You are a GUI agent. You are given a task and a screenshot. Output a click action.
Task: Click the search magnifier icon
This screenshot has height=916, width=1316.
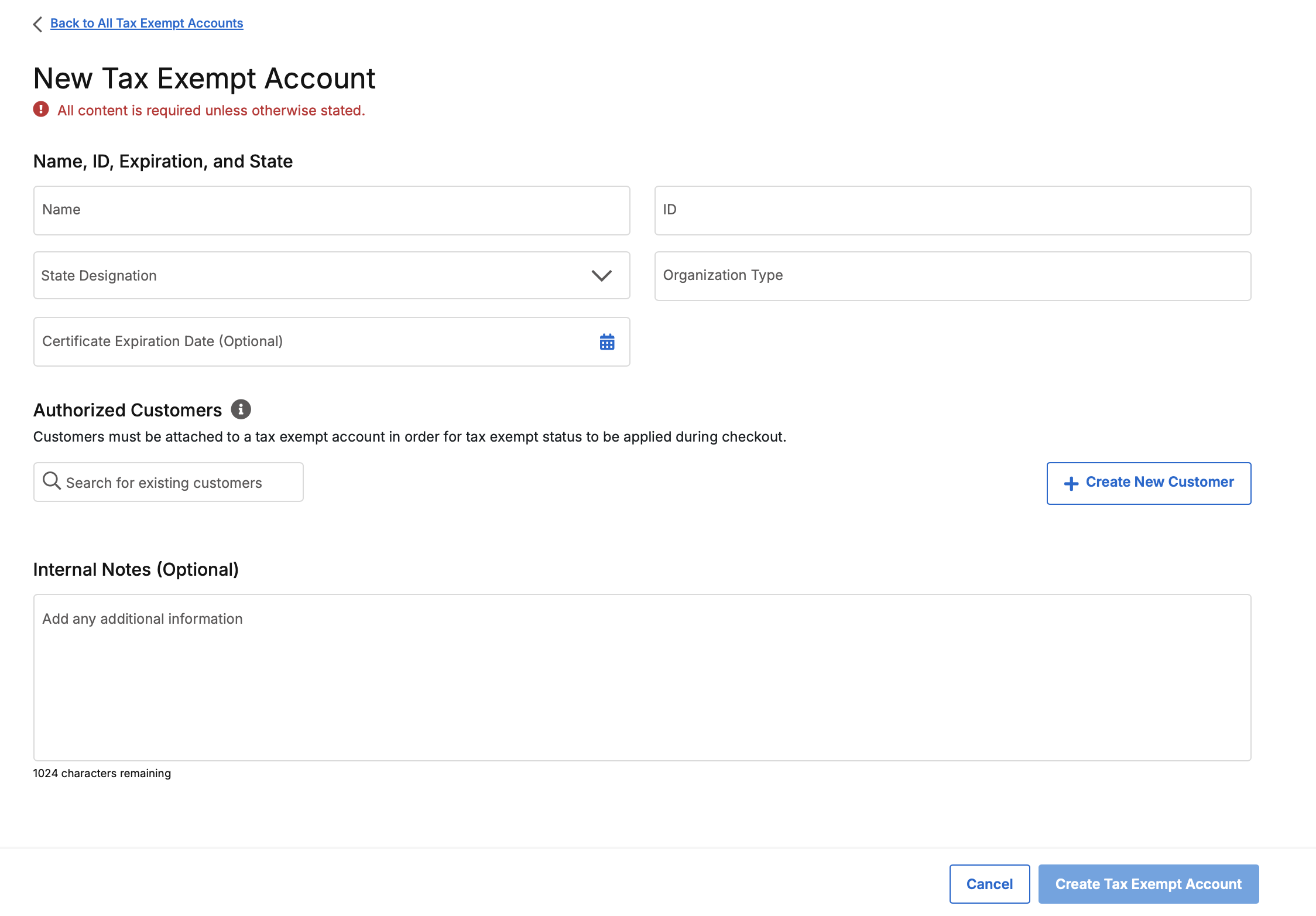(x=52, y=481)
